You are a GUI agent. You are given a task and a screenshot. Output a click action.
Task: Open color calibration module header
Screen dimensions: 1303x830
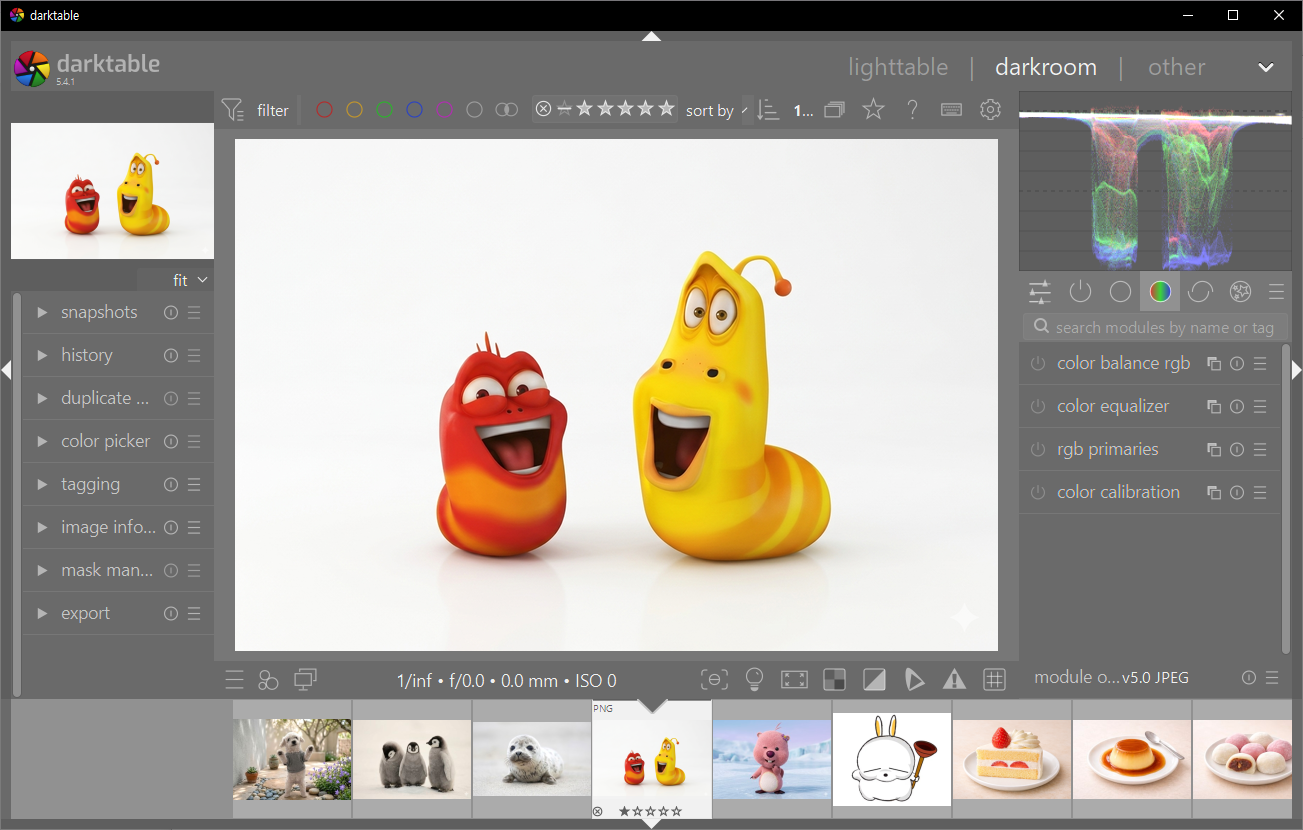(1118, 492)
